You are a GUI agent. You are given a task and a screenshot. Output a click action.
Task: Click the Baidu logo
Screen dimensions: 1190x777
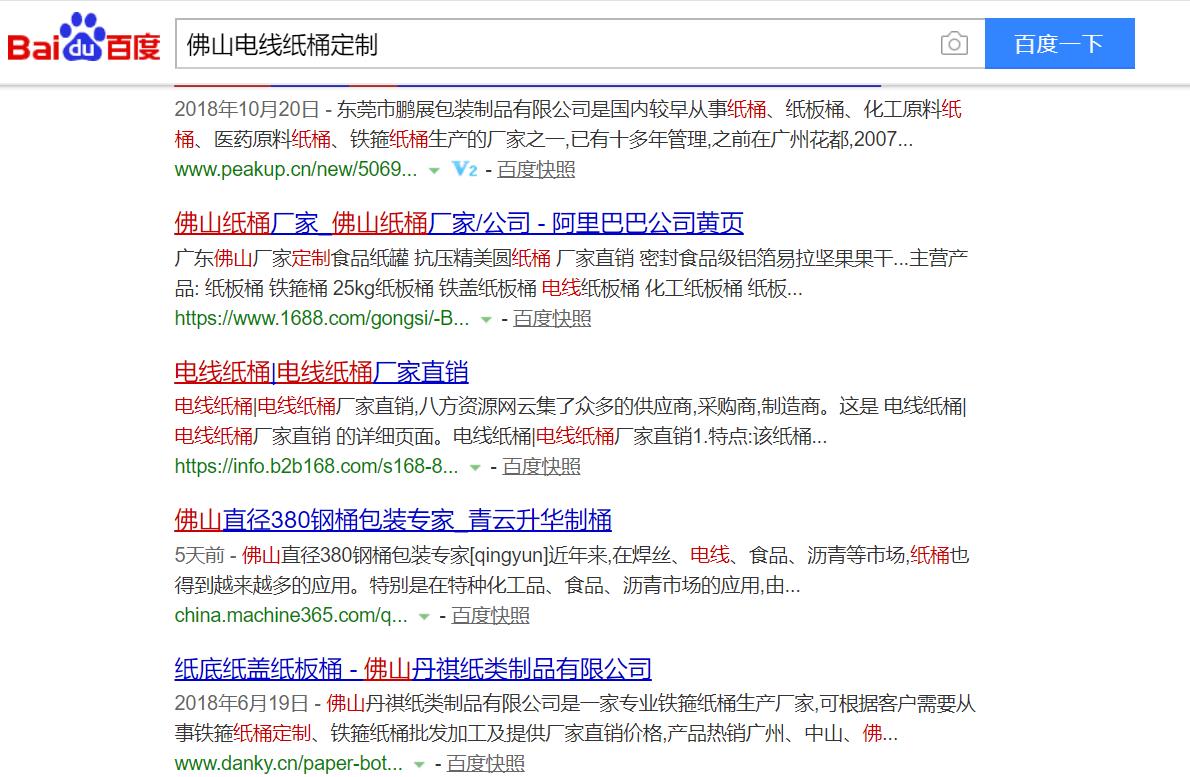pyautogui.click(x=83, y=38)
